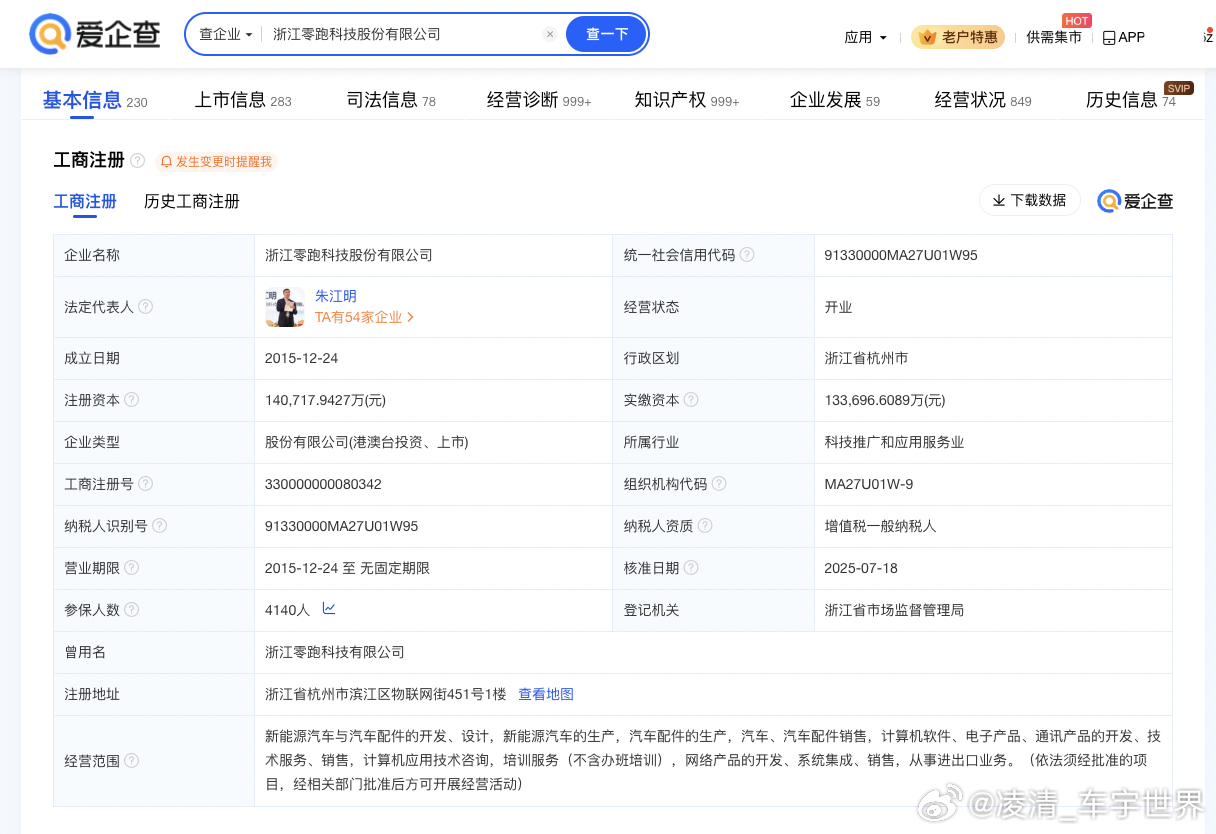Click establishment date 2015-12-24
This screenshot has height=834, width=1216.
tap(301, 358)
